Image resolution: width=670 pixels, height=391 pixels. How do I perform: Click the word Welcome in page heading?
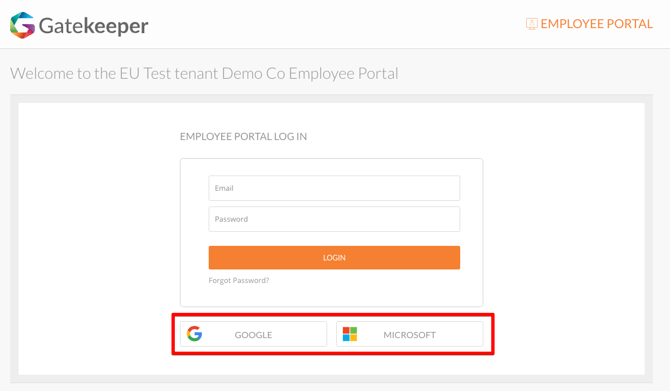pyautogui.click(x=42, y=73)
